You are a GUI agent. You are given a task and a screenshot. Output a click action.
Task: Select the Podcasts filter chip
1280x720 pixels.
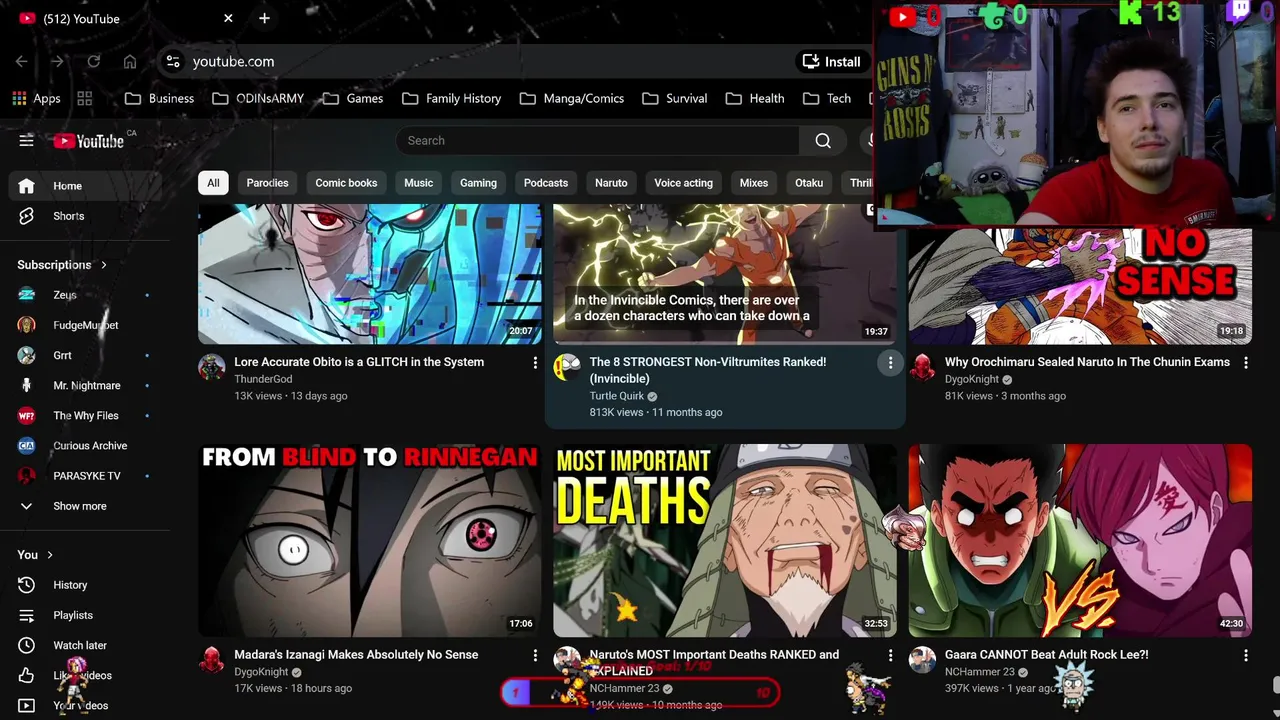click(546, 183)
